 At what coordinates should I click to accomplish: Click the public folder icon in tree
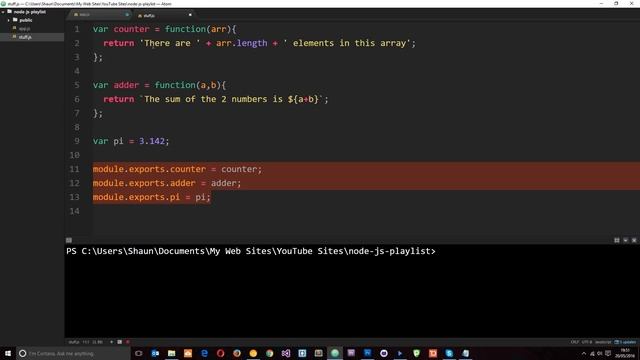tap(15, 20)
